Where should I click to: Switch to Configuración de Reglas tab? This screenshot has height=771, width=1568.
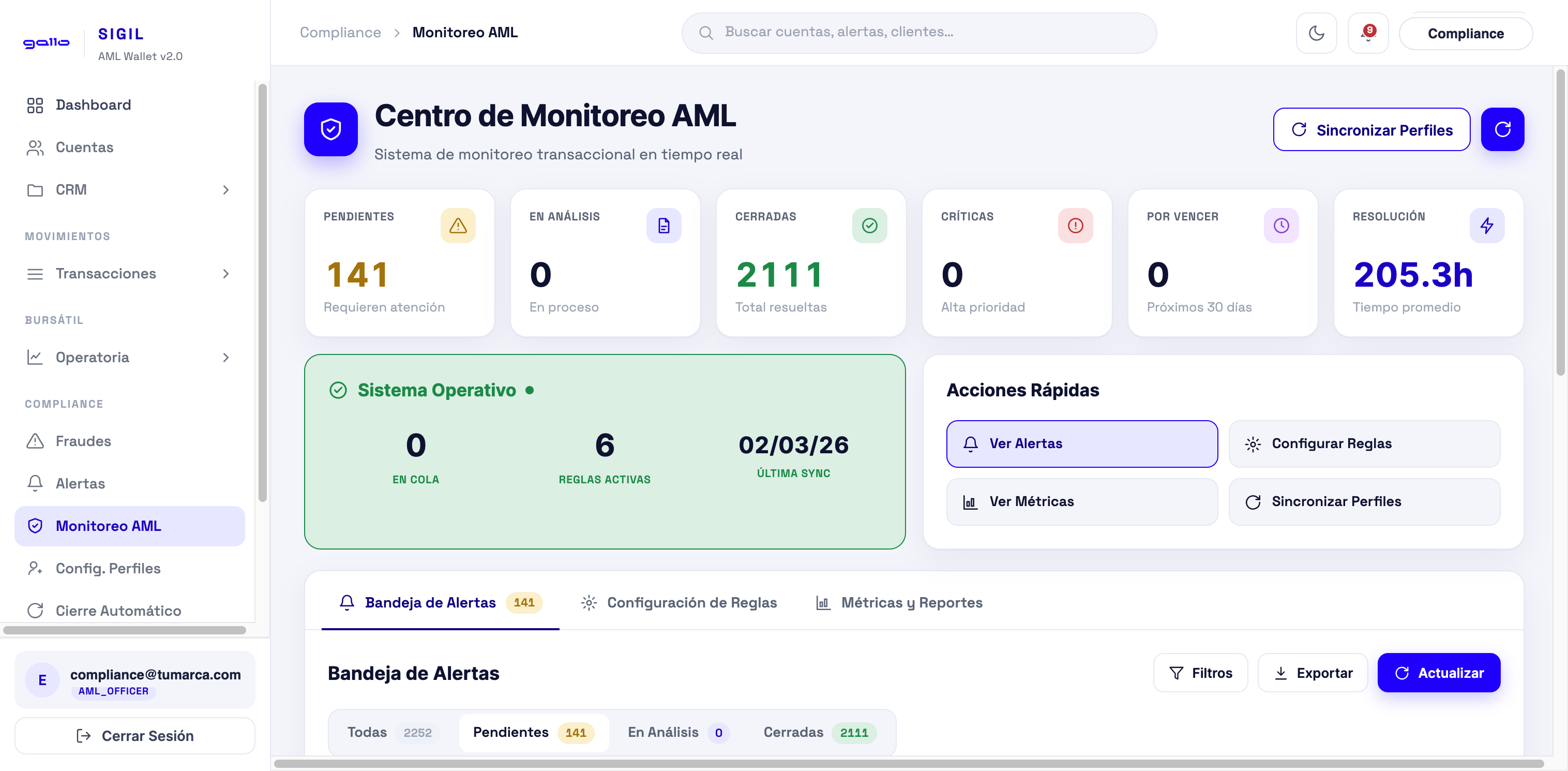(679, 602)
